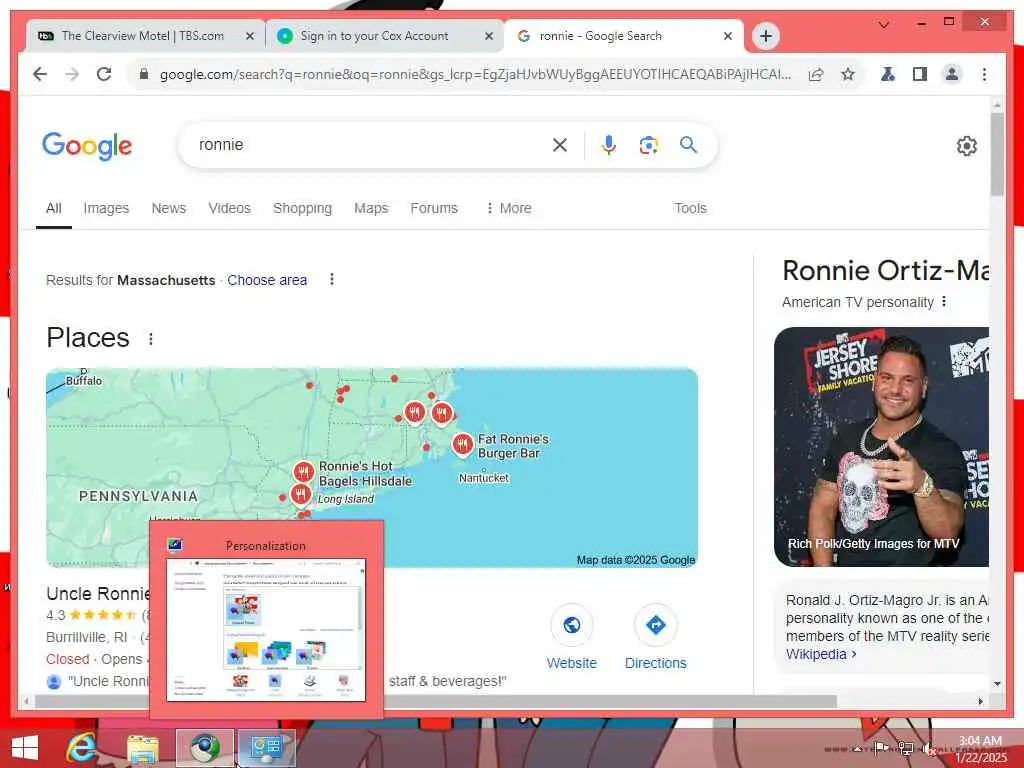Screen dimensions: 1024x768
Task: Open the side panel
Action: point(920,74)
